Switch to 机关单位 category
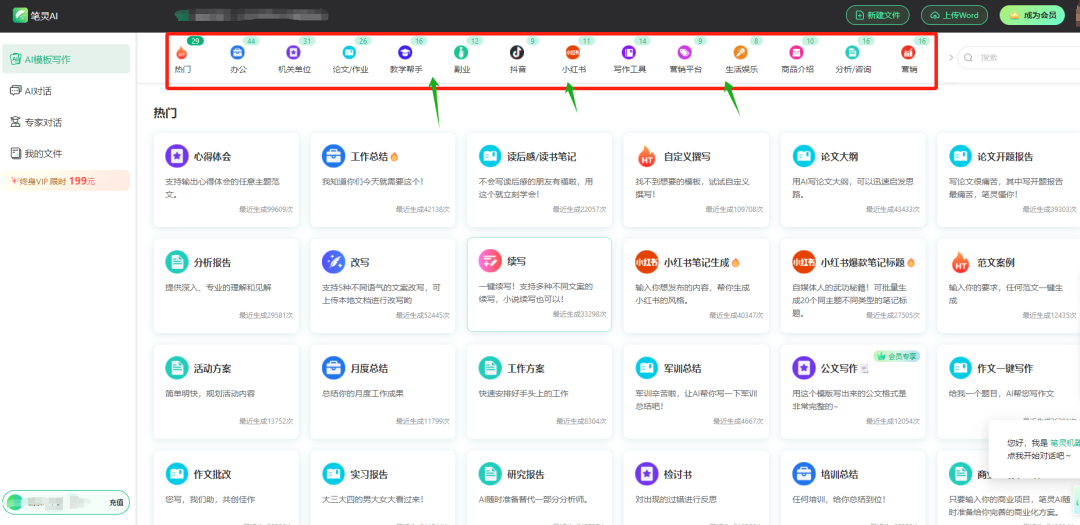The image size is (1080, 525). [x=294, y=59]
